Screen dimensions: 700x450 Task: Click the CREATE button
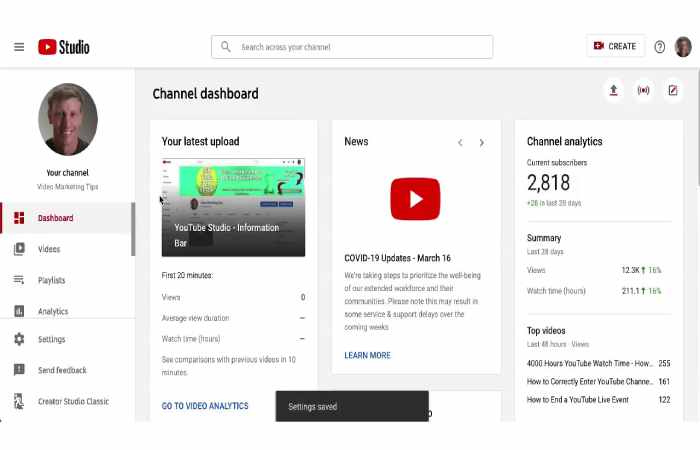(x=615, y=46)
